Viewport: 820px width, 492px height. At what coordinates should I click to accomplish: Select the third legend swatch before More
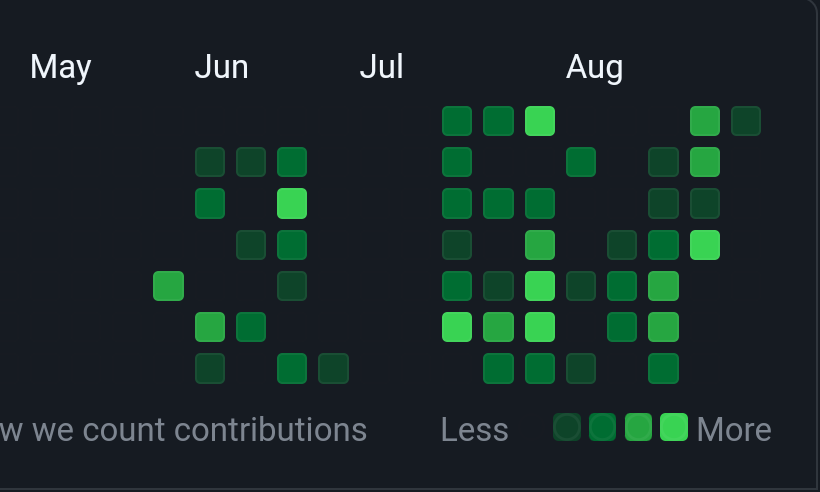[x=602, y=427]
